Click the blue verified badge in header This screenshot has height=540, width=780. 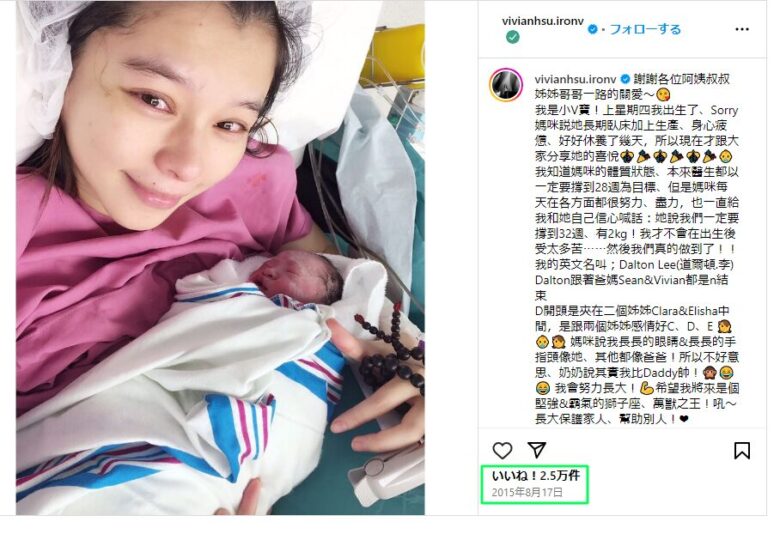coord(592,29)
